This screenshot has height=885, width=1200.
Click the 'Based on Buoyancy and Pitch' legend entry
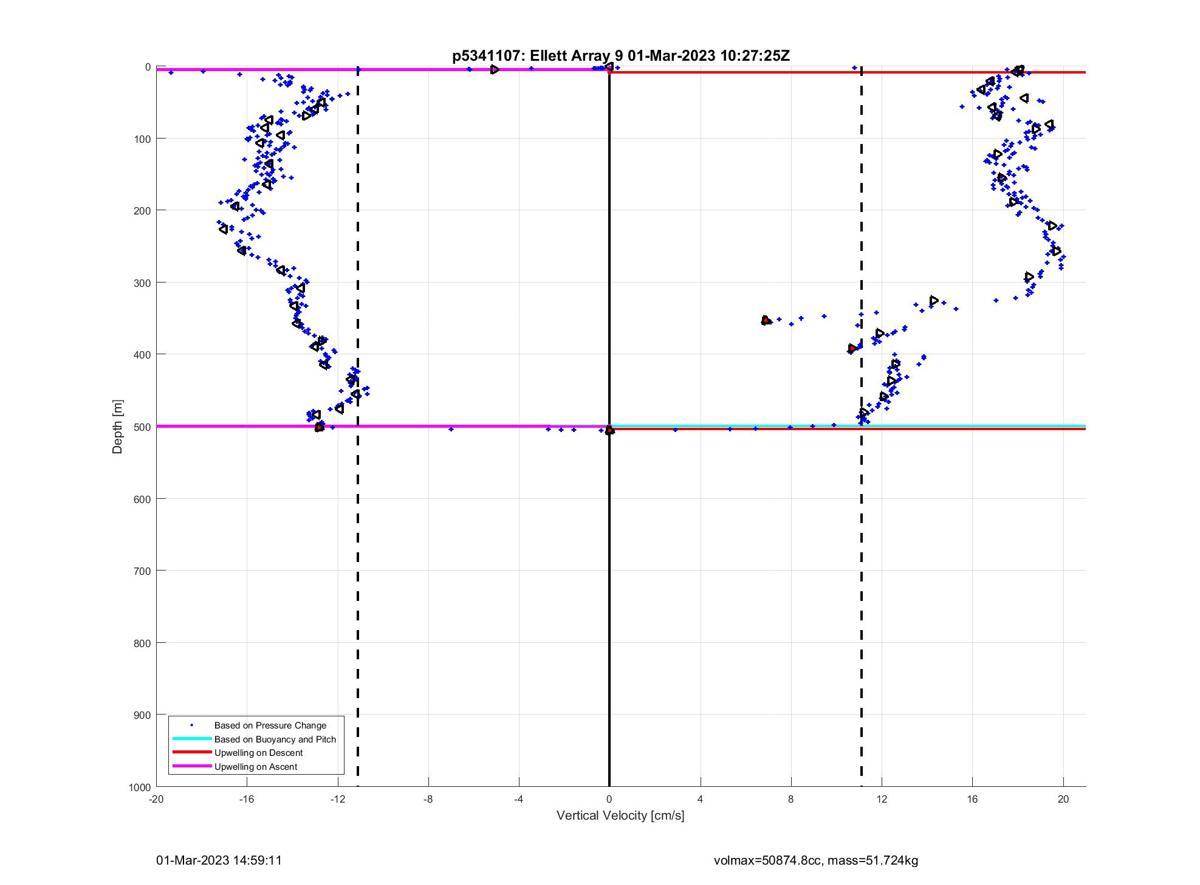(275, 739)
